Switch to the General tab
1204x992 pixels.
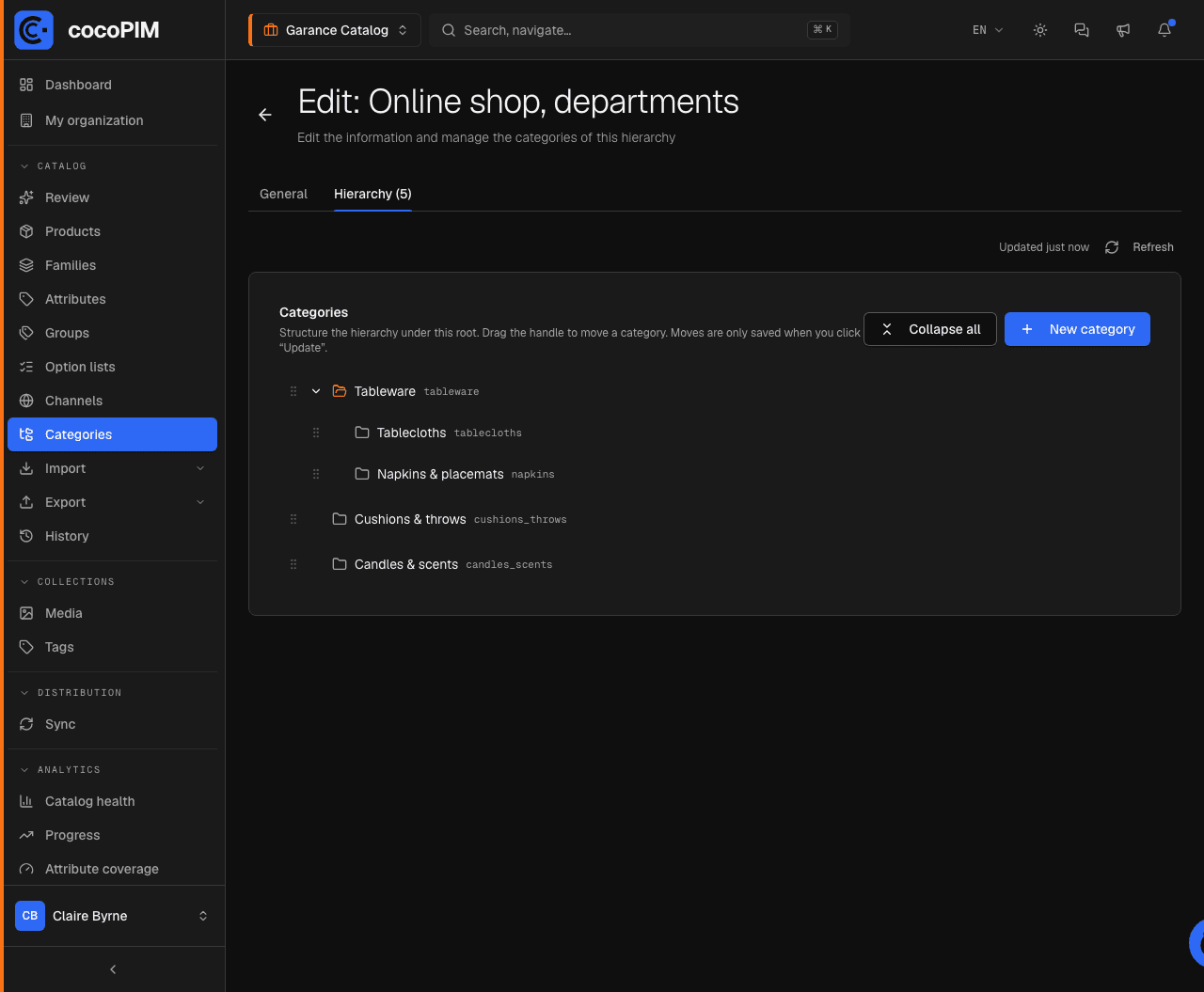point(283,194)
